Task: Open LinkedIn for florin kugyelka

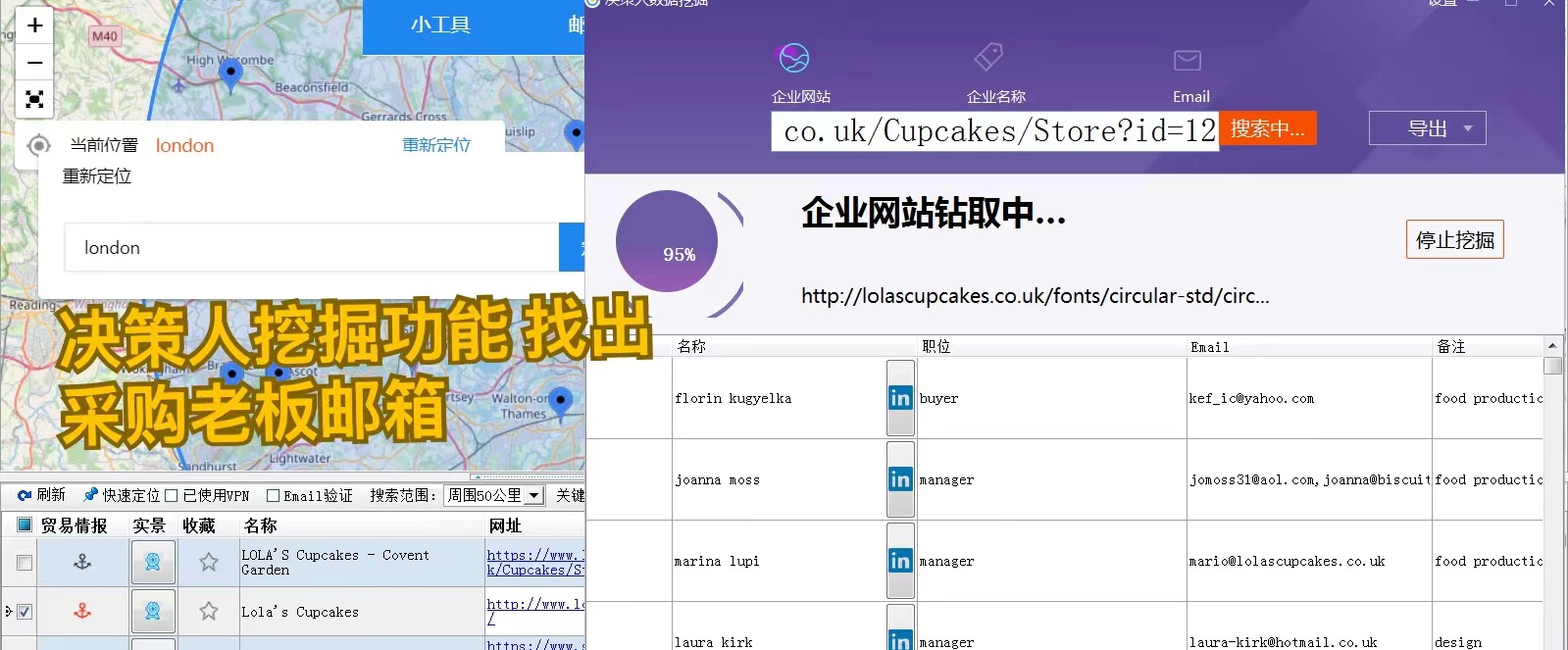Action: pyautogui.click(x=900, y=398)
